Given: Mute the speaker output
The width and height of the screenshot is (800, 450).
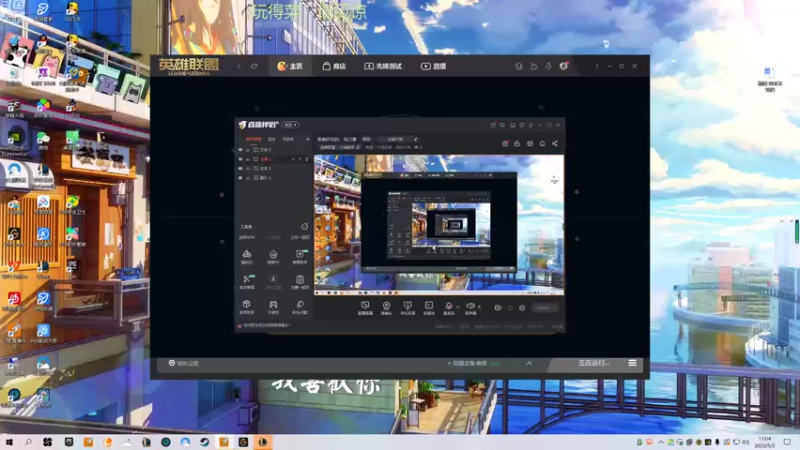Looking at the screenshot, I should [470, 308].
